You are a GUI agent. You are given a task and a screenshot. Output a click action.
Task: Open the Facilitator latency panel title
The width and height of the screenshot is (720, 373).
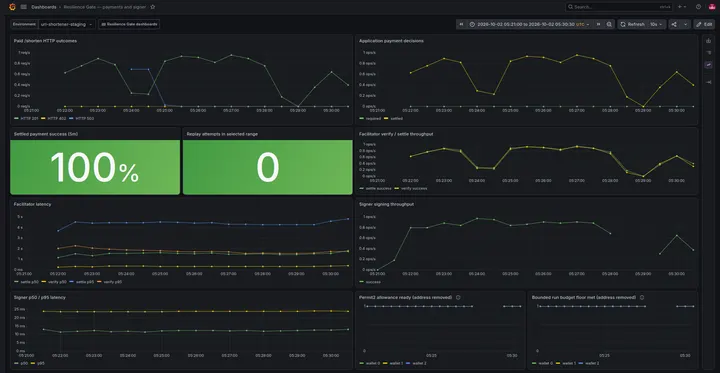(33, 204)
